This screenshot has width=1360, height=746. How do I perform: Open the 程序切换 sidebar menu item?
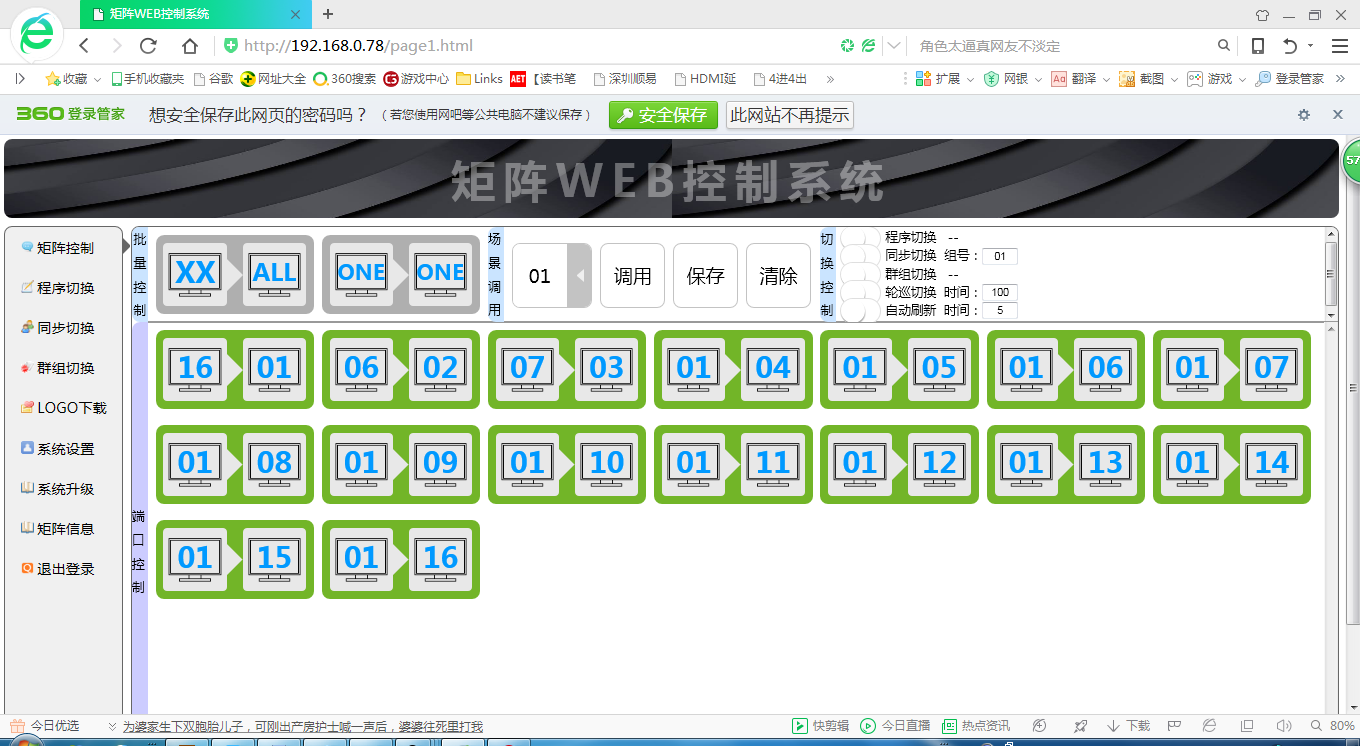(x=60, y=287)
